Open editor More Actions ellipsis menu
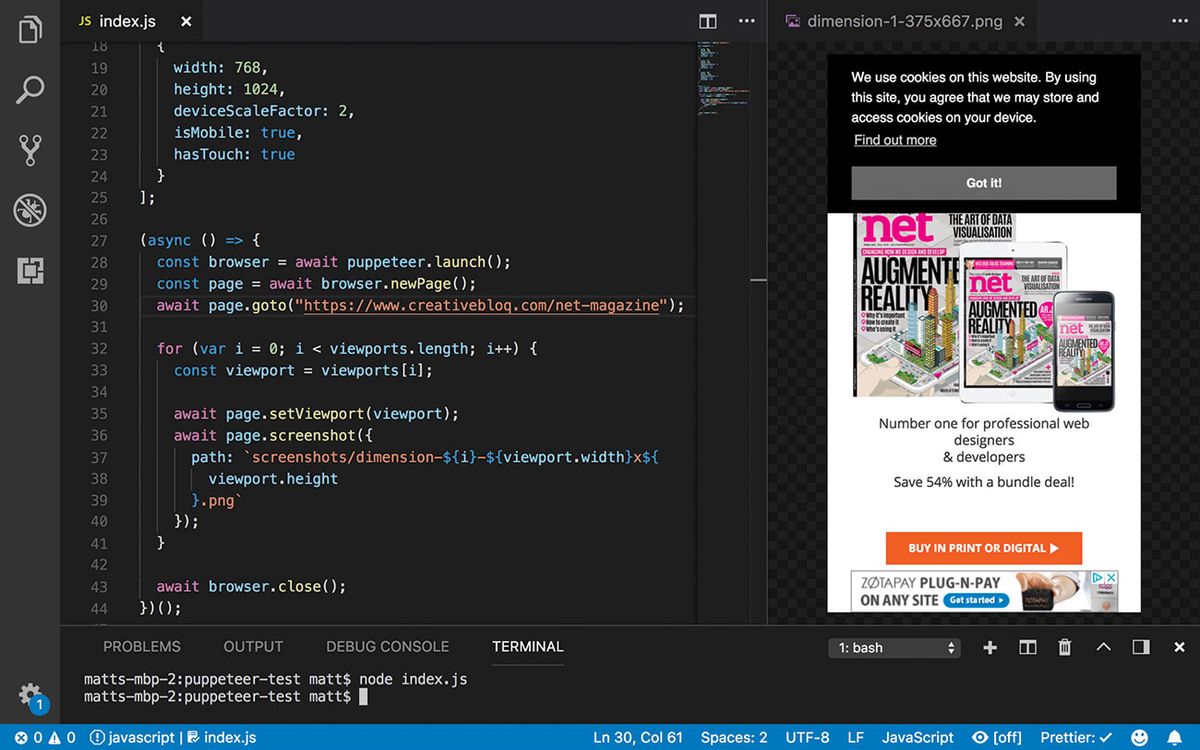 tap(746, 21)
